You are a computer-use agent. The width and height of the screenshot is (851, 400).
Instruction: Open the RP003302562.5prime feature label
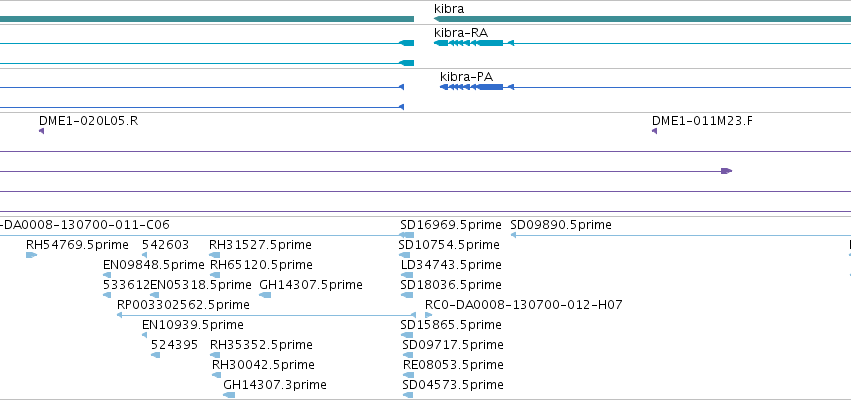(183, 304)
